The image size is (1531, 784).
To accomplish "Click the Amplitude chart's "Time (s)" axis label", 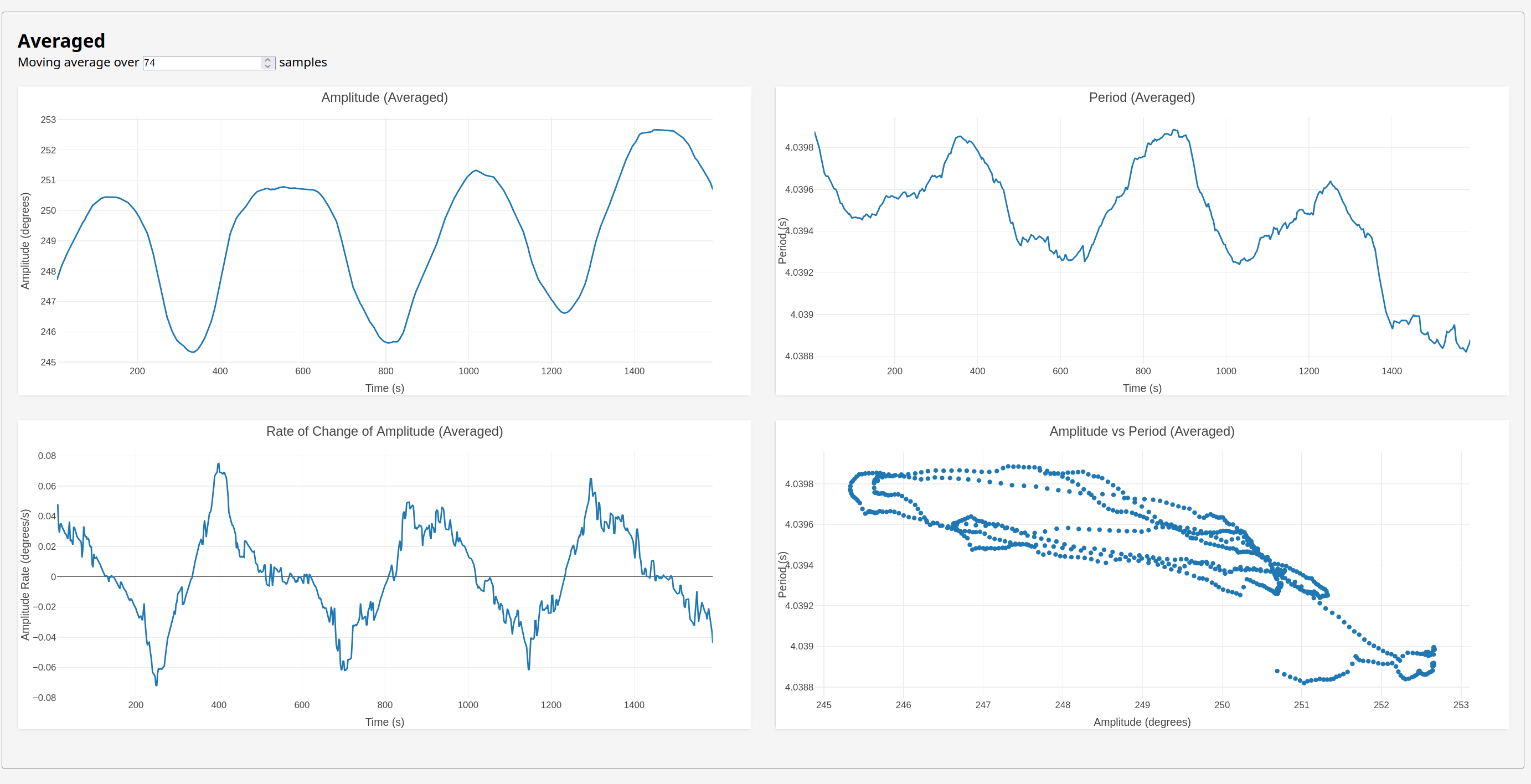I will pyautogui.click(x=384, y=388).
